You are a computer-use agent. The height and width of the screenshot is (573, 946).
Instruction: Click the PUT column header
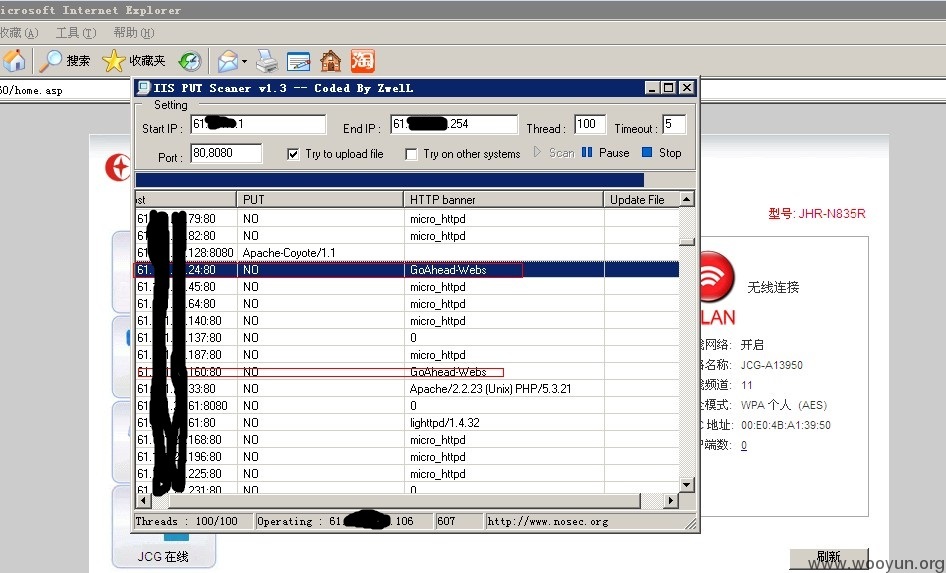[x=320, y=199]
